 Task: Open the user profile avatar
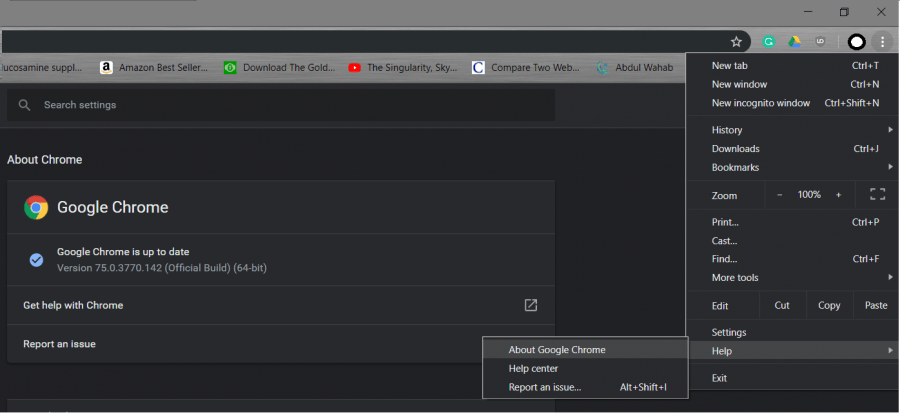click(856, 42)
